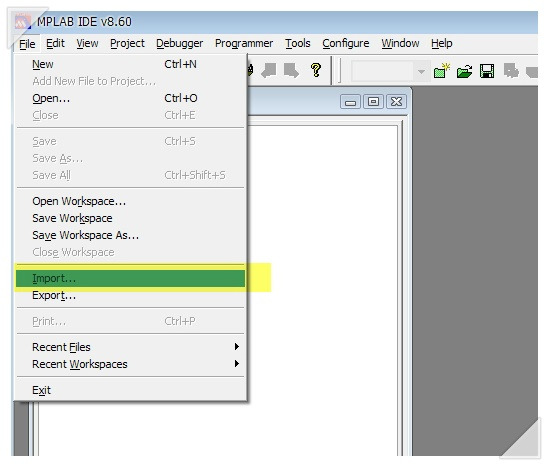Open the View menu

(x=87, y=43)
